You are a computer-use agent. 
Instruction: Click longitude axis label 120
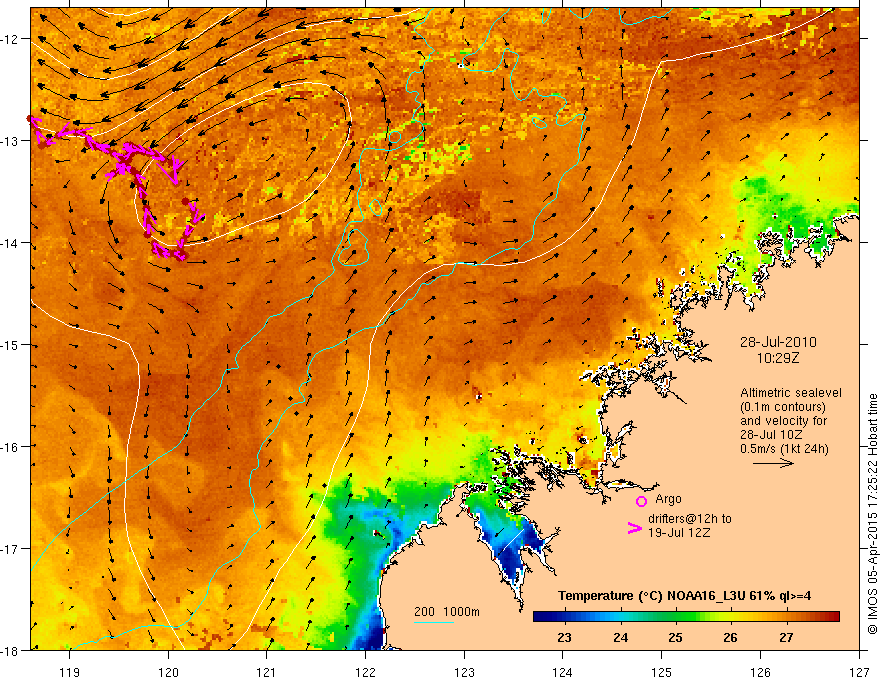pos(168,672)
